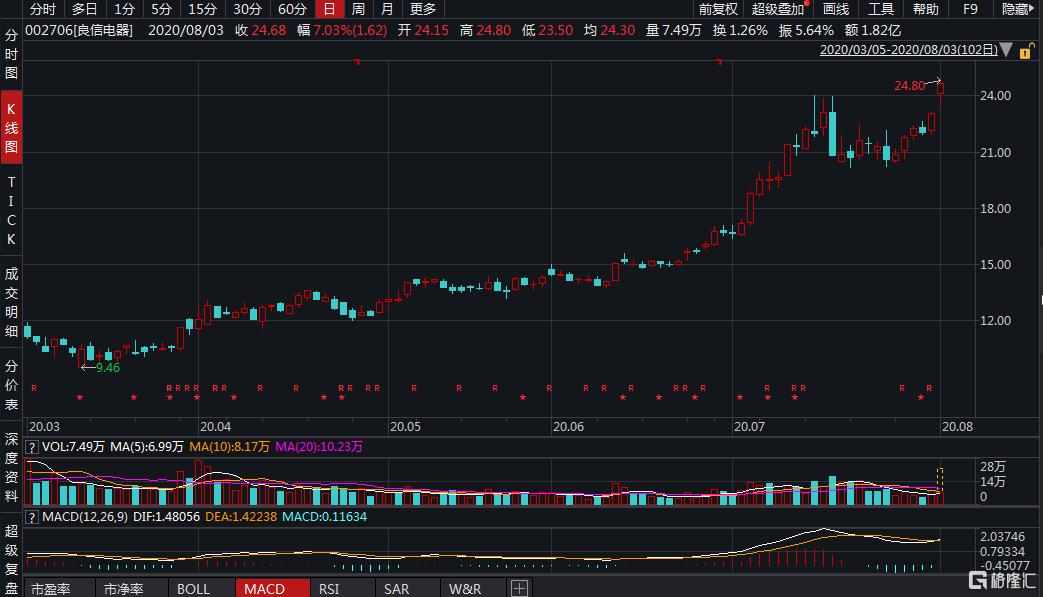Screen dimensions: 1043x597
Task: Click the question mark icon next to VOL
Action: click(32, 447)
